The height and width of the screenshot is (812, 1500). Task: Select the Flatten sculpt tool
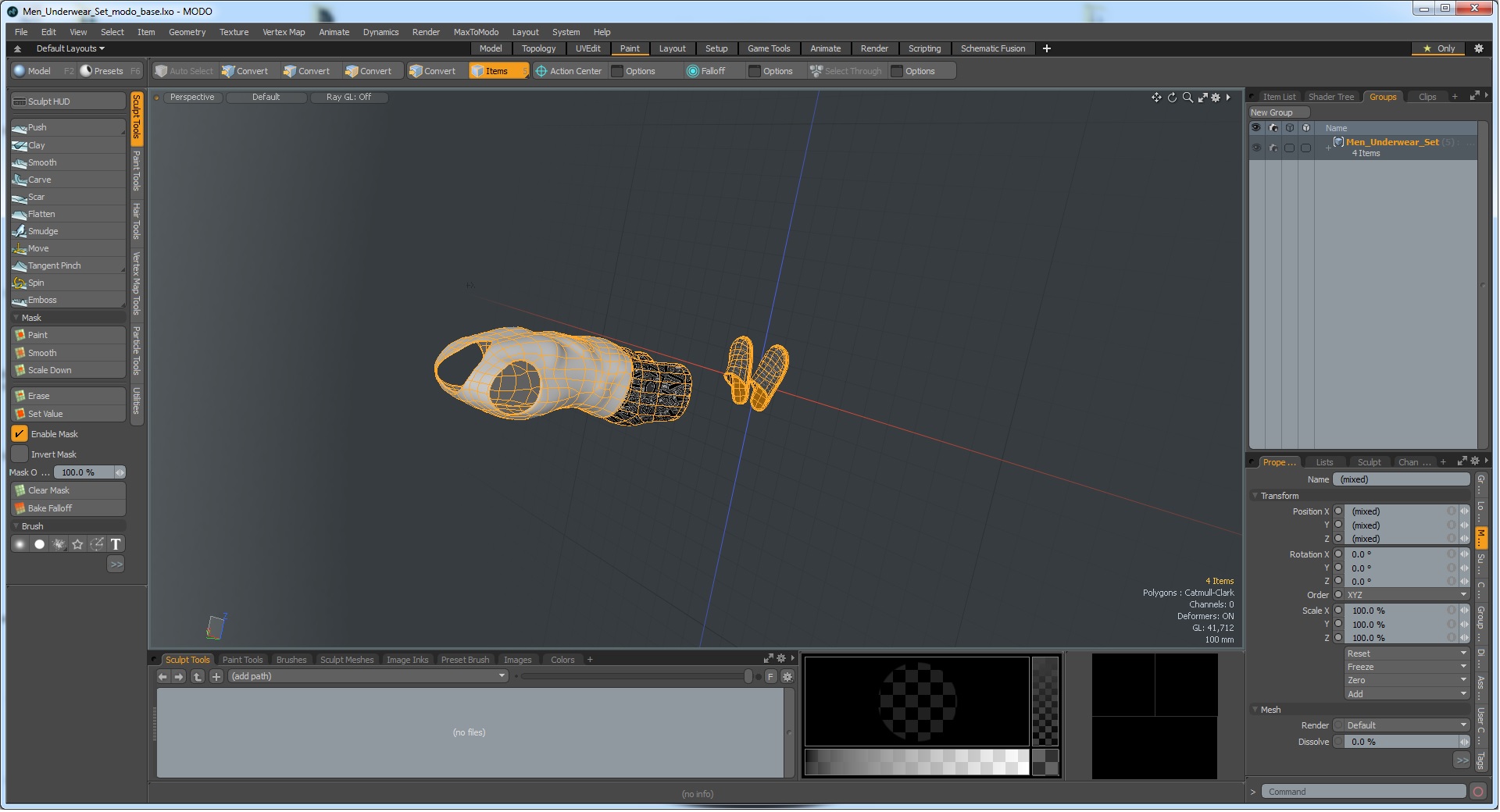click(x=68, y=214)
